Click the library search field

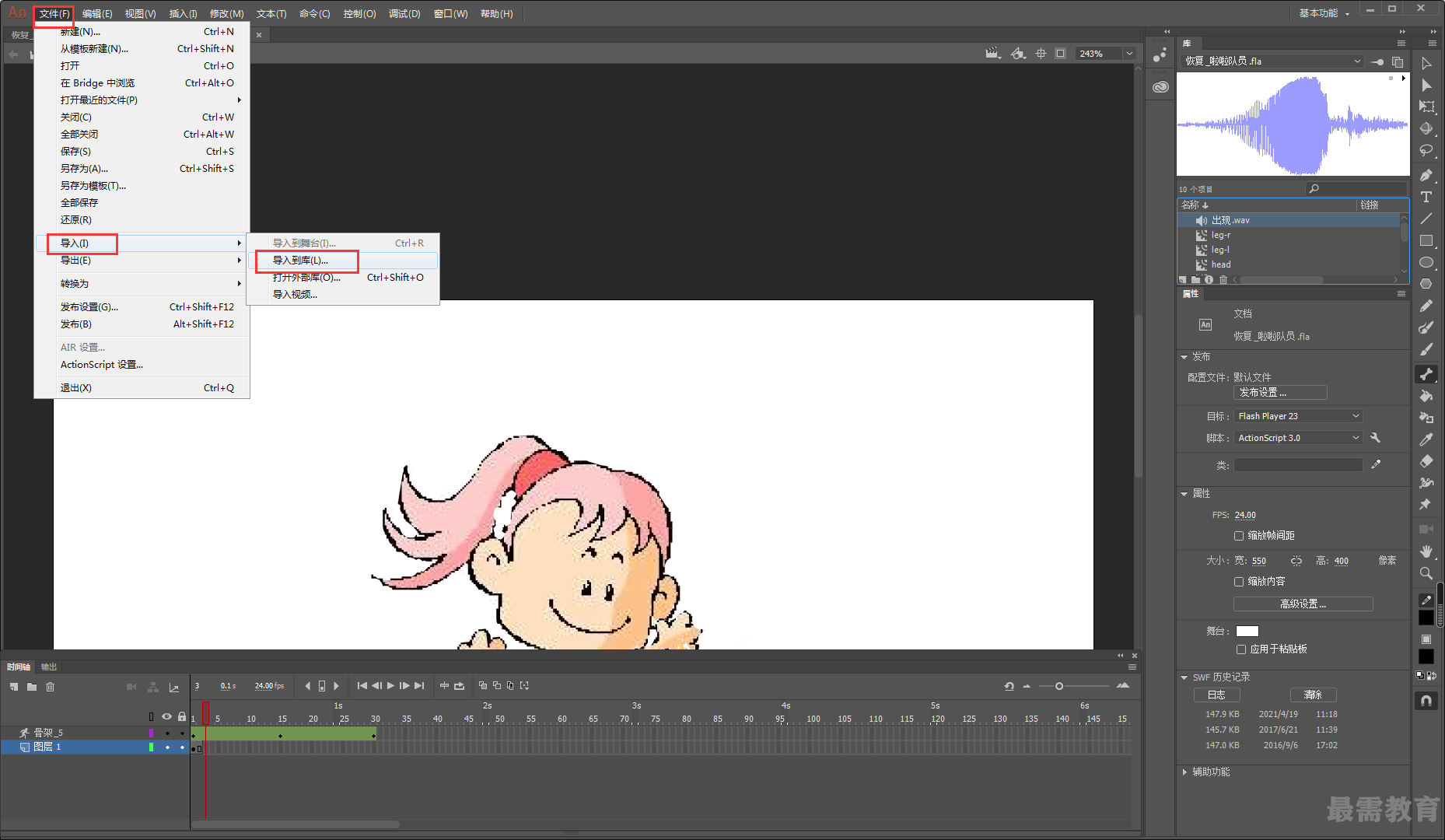pos(1356,189)
